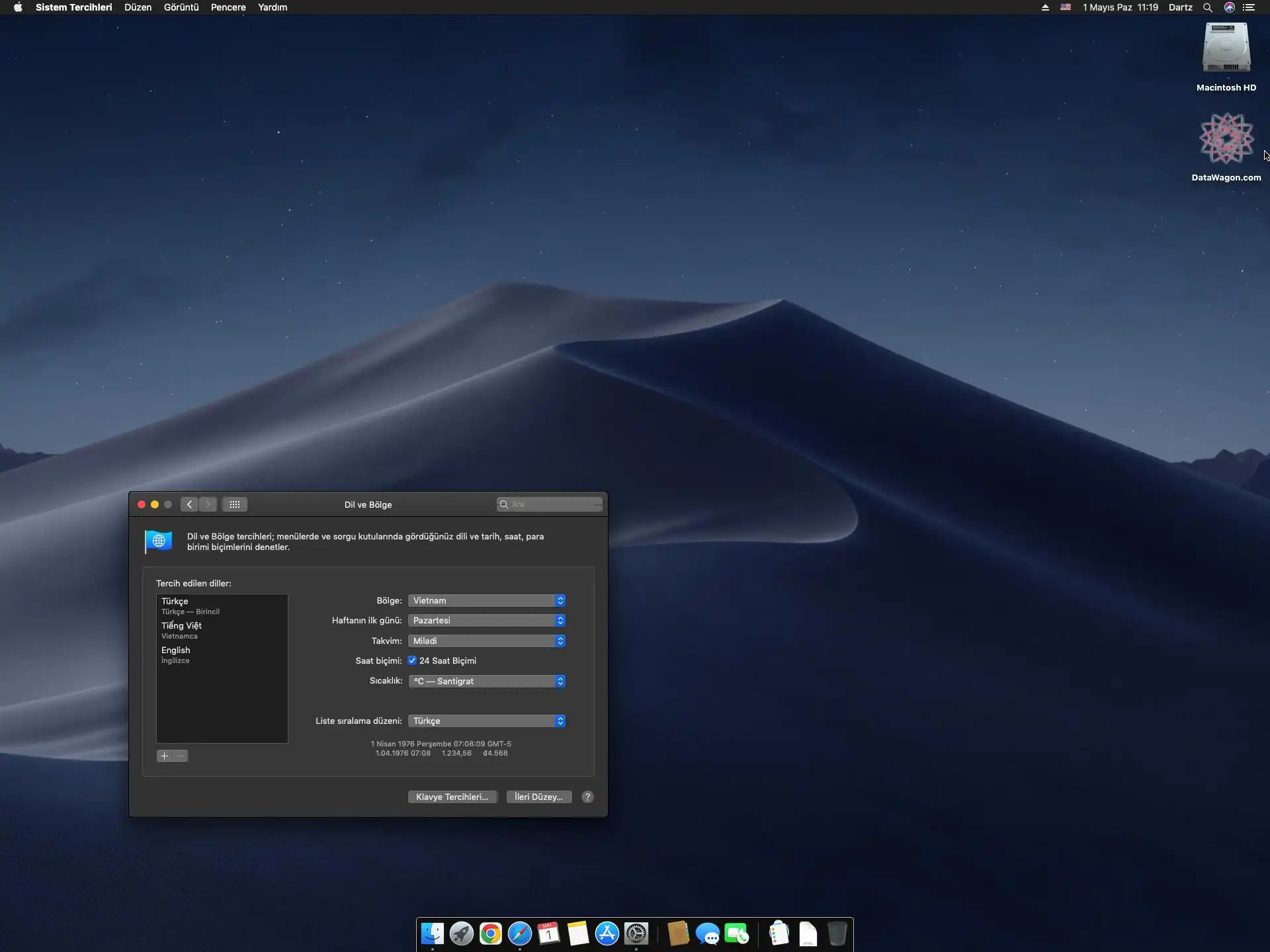Click the show all preferences grid icon
The width and height of the screenshot is (1270, 952).
(x=235, y=504)
